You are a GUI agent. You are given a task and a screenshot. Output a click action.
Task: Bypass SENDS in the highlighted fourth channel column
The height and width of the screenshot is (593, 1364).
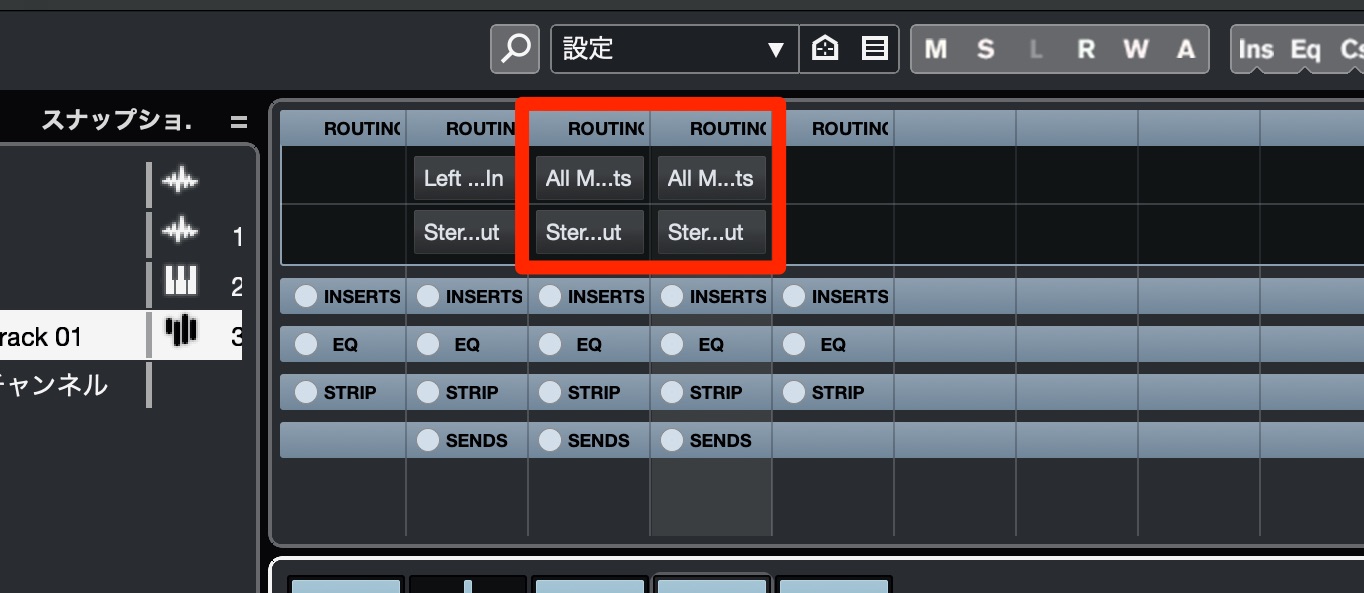click(x=672, y=440)
